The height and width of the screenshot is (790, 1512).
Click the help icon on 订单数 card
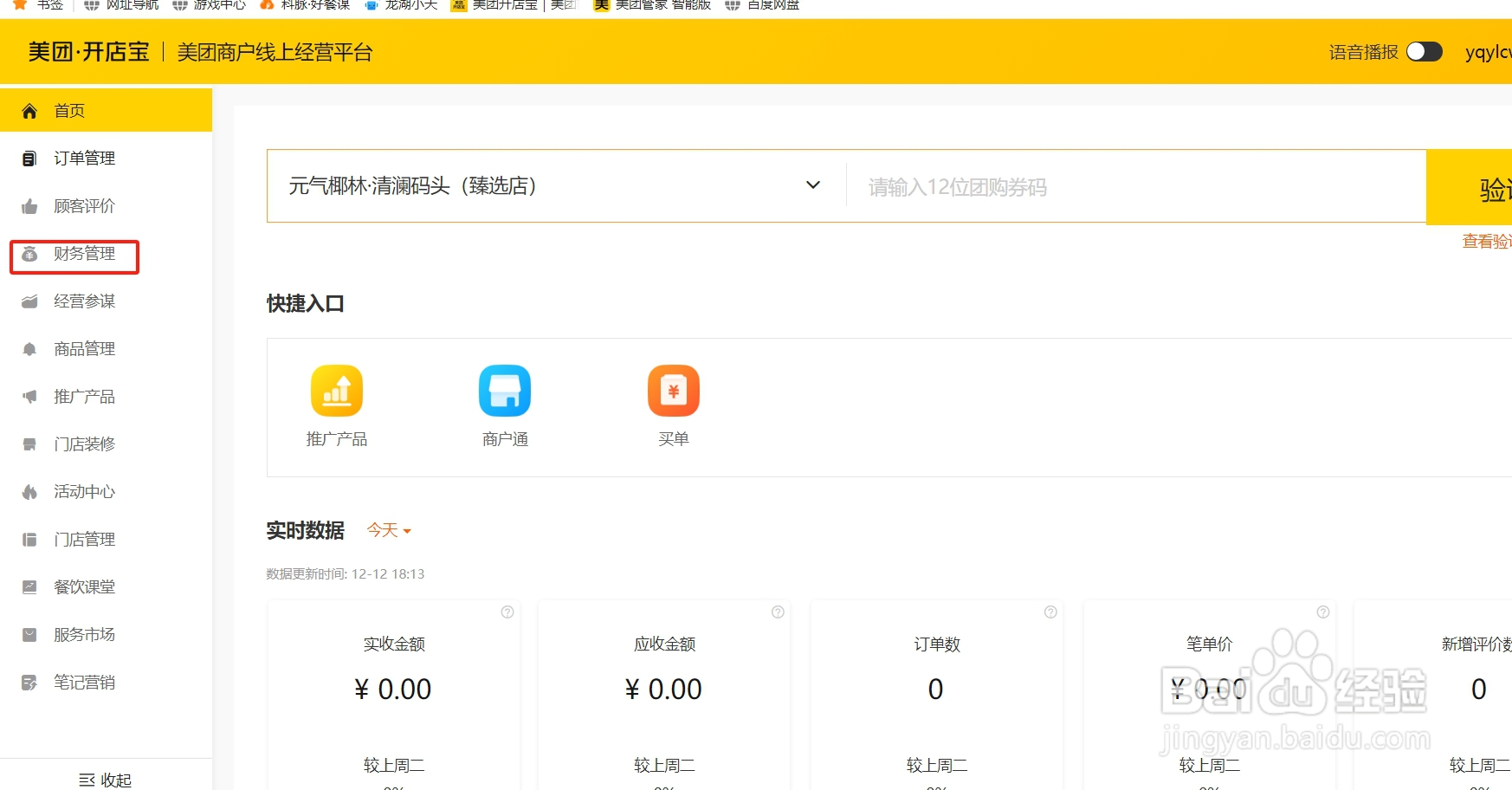click(1050, 612)
